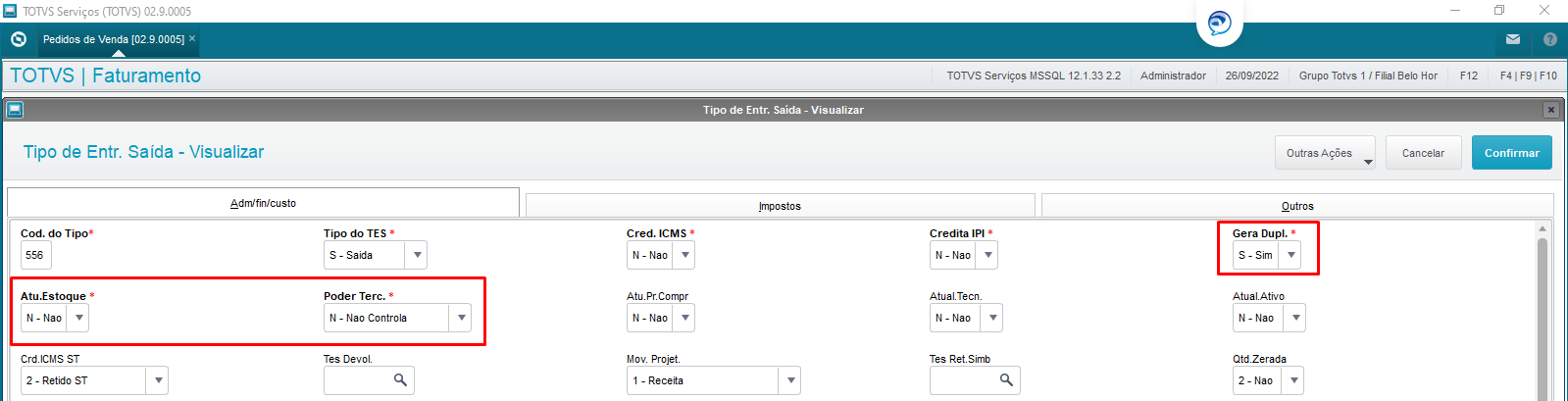Image resolution: width=1568 pixels, height=401 pixels.
Task: Expand the Crd.ICMS ST dropdown
Action: pos(158,380)
